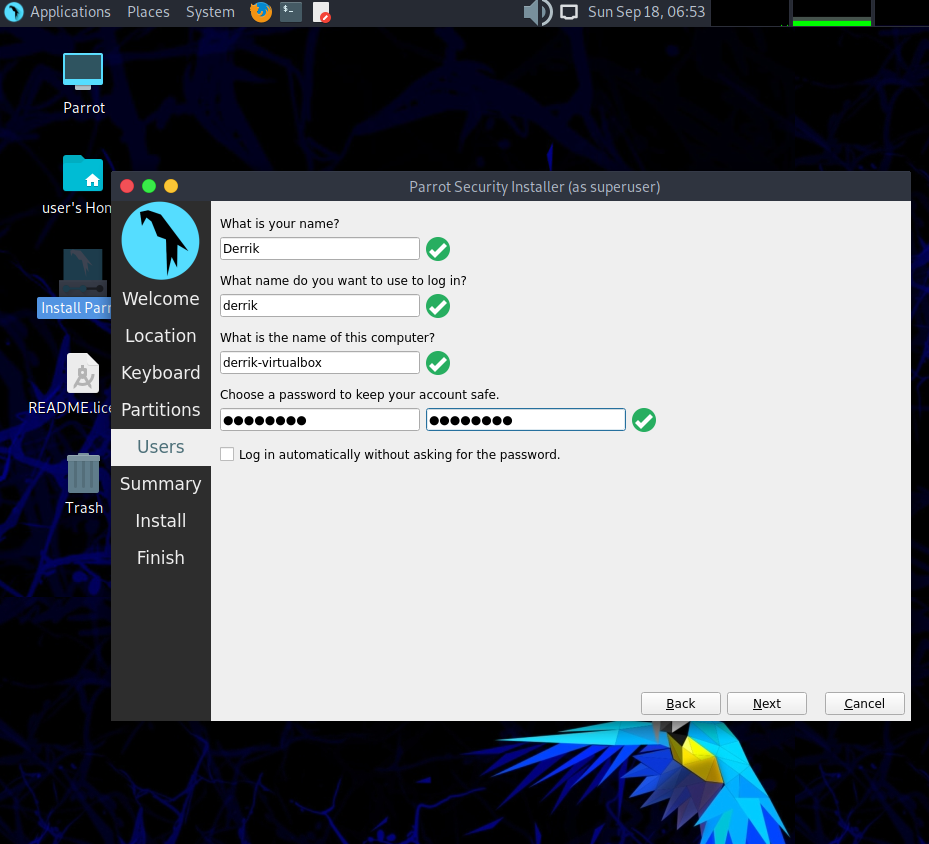Screen dimensions: 929x844
Task: Click the green checkmark beside the password fields
Action: (643, 420)
